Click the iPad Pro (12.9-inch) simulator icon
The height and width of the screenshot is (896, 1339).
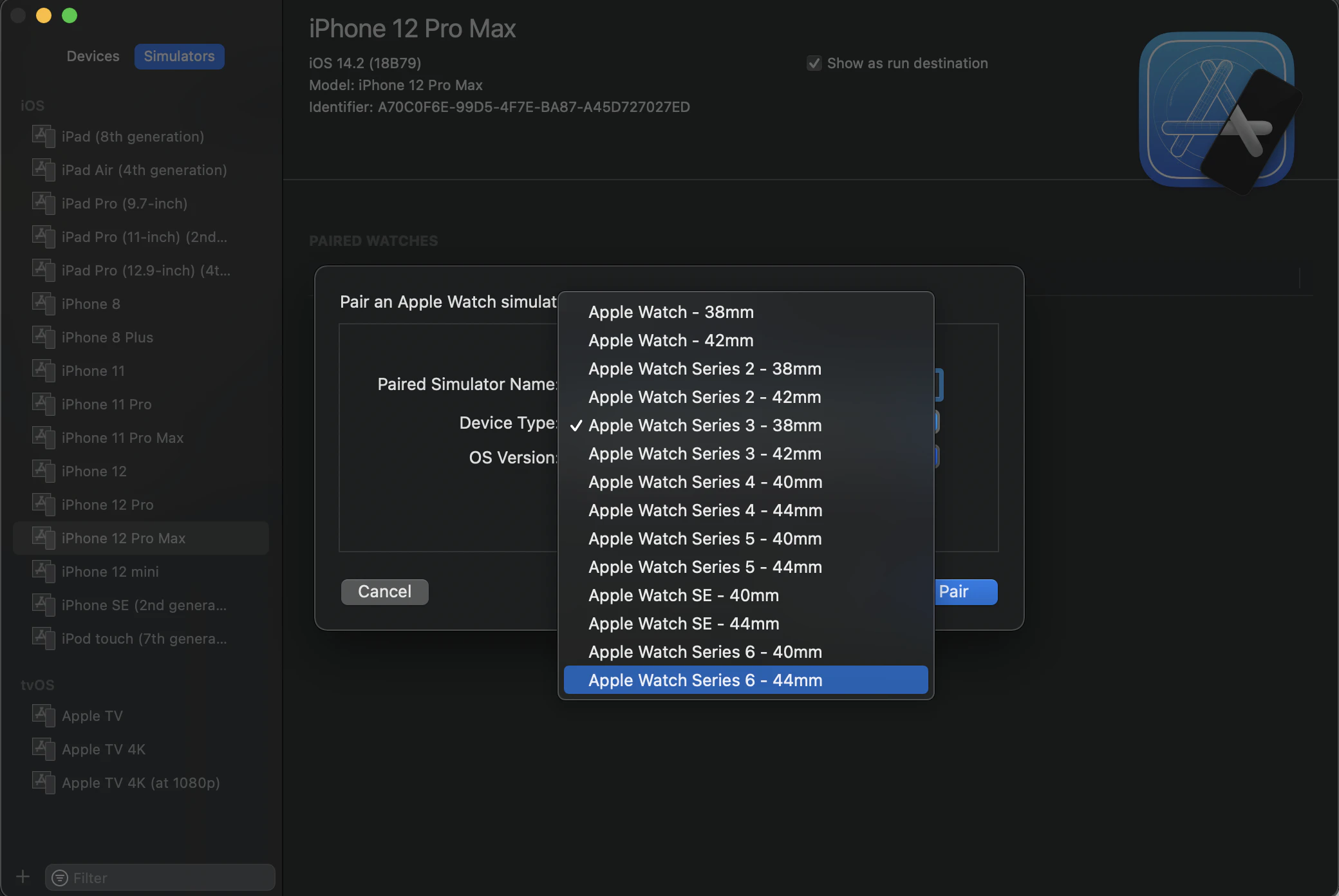(x=43, y=270)
